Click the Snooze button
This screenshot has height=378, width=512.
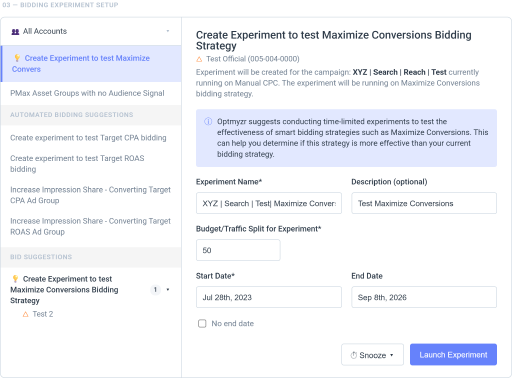point(372,355)
